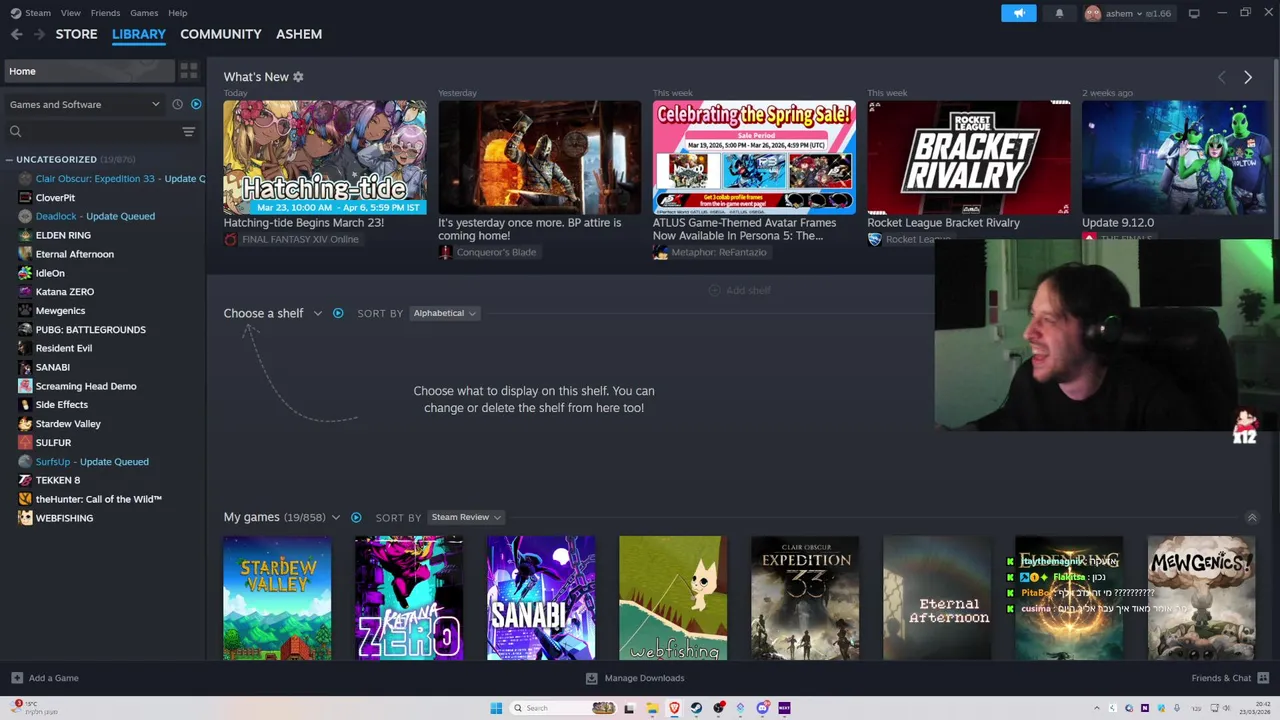This screenshot has height=720, width=1280.
Task: Open Katana ZERO game cover
Action: pyautogui.click(x=409, y=598)
